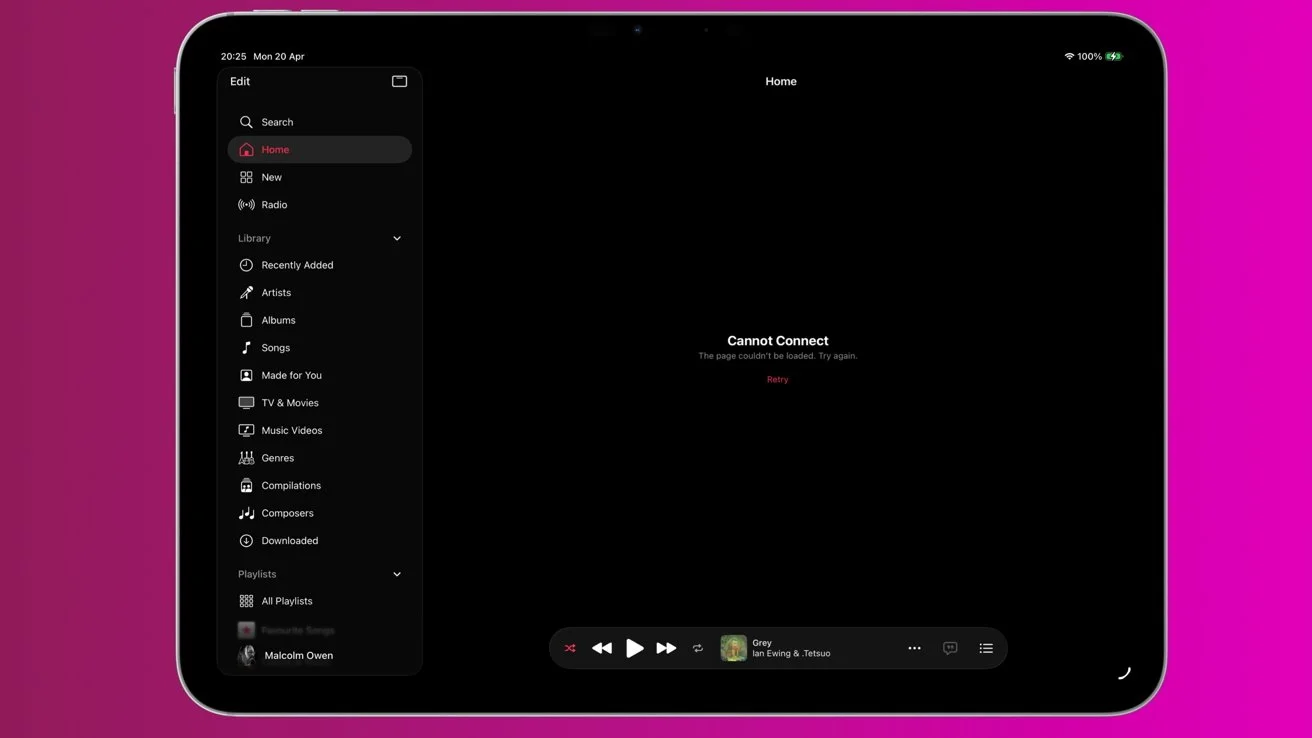The width and height of the screenshot is (1312, 738).
Task: Open the Malcolm Owen playlist thumbnail
Action: tap(246, 655)
